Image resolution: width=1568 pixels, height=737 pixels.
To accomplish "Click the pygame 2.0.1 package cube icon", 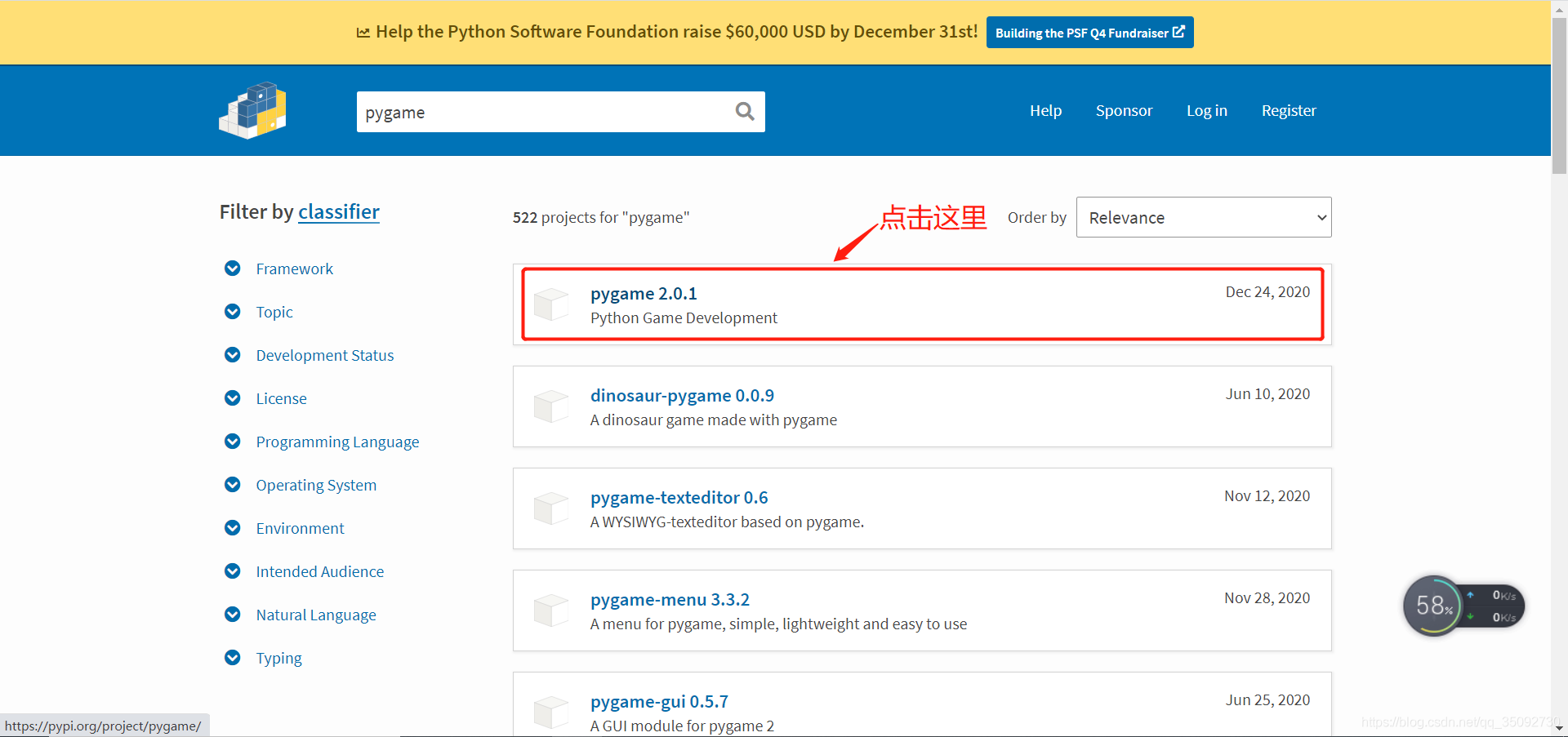I will tap(551, 304).
